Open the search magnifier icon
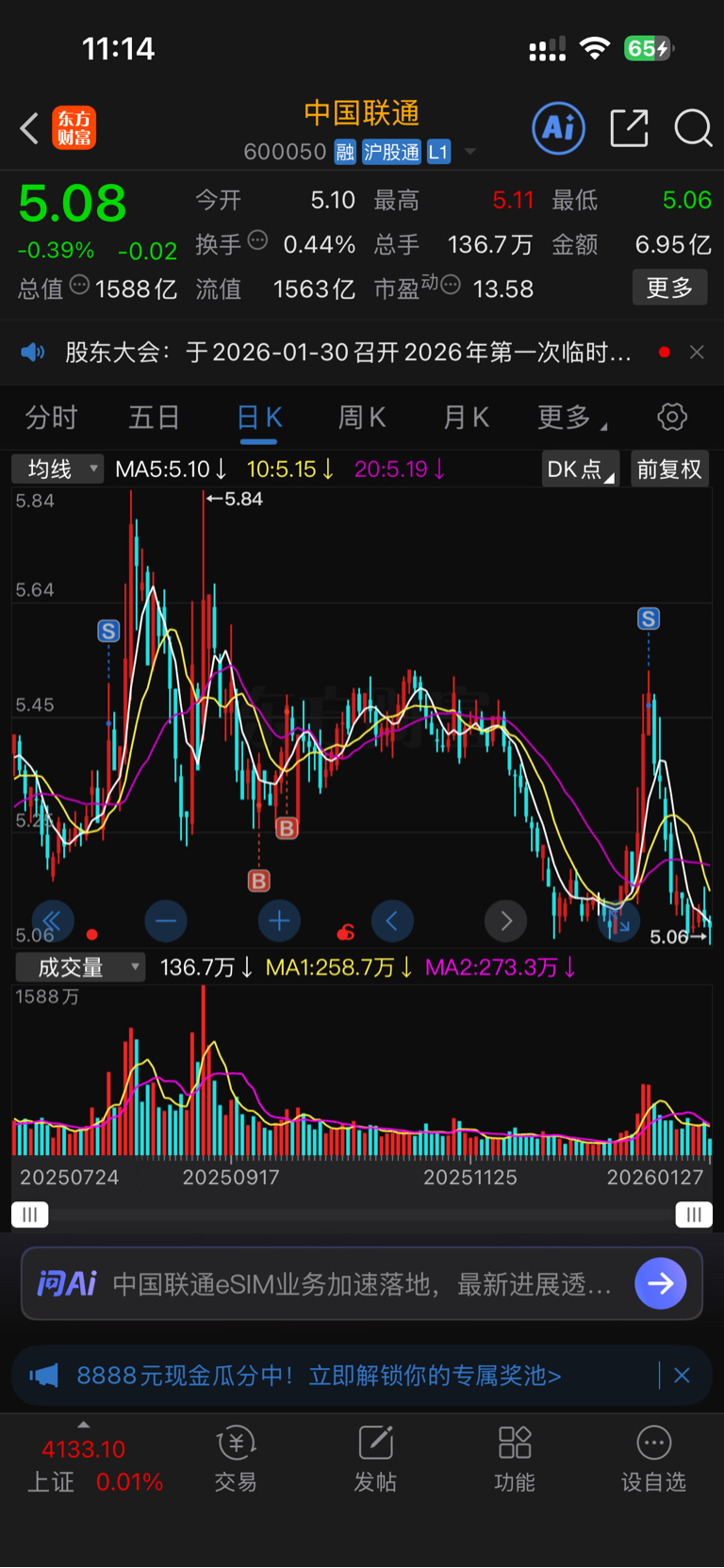Image resolution: width=724 pixels, height=1568 pixels. (693, 128)
